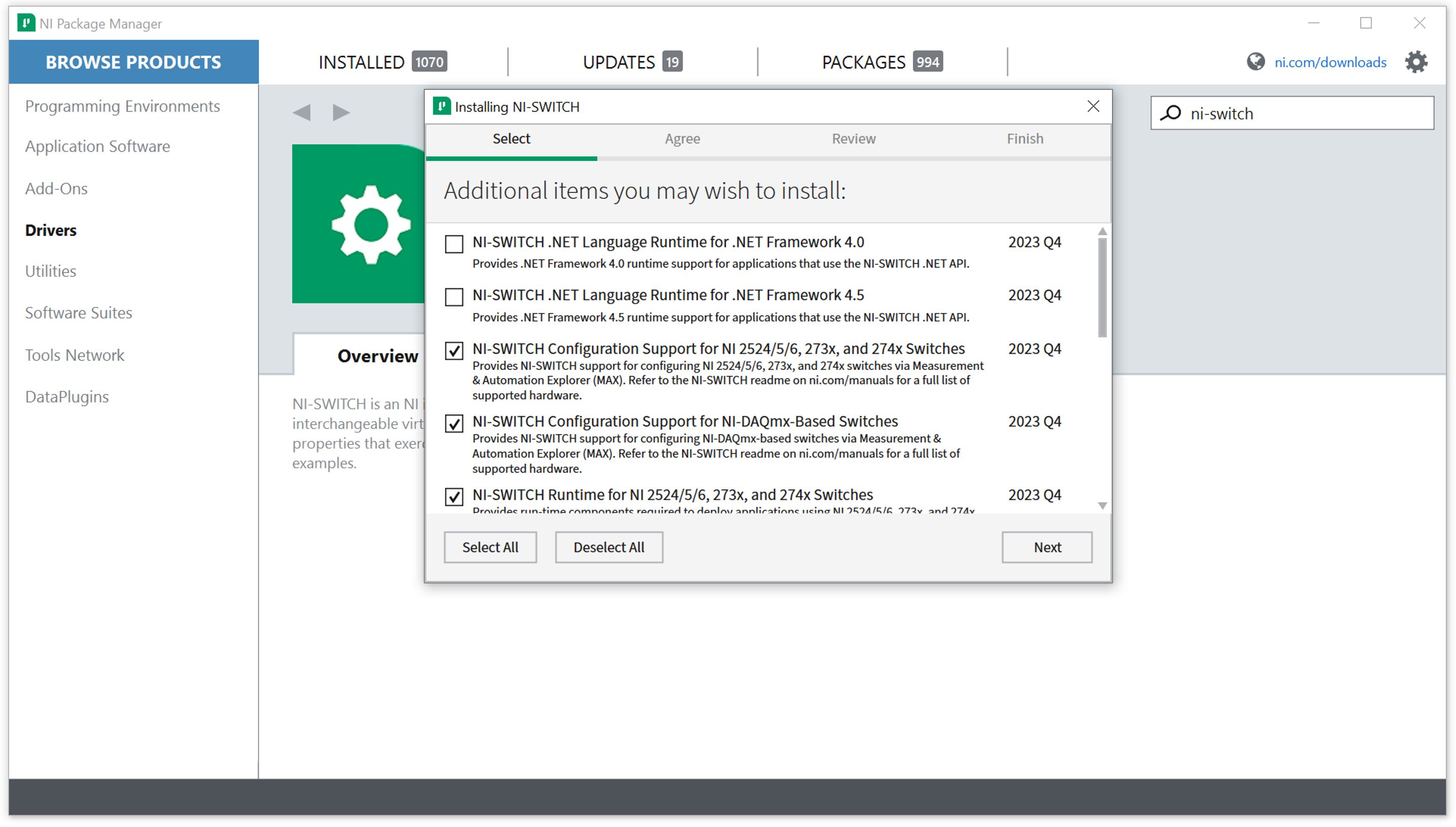Open settings via the gear icon

click(x=1416, y=62)
